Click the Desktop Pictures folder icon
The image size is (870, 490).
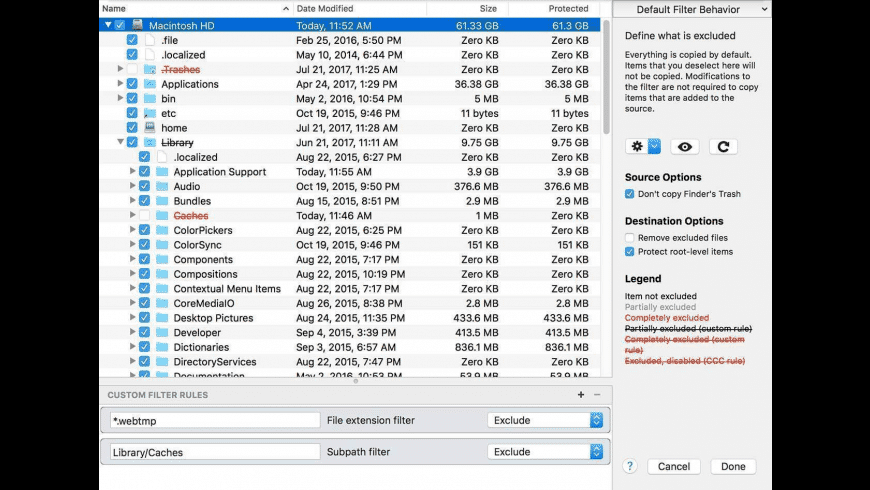(x=162, y=317)
